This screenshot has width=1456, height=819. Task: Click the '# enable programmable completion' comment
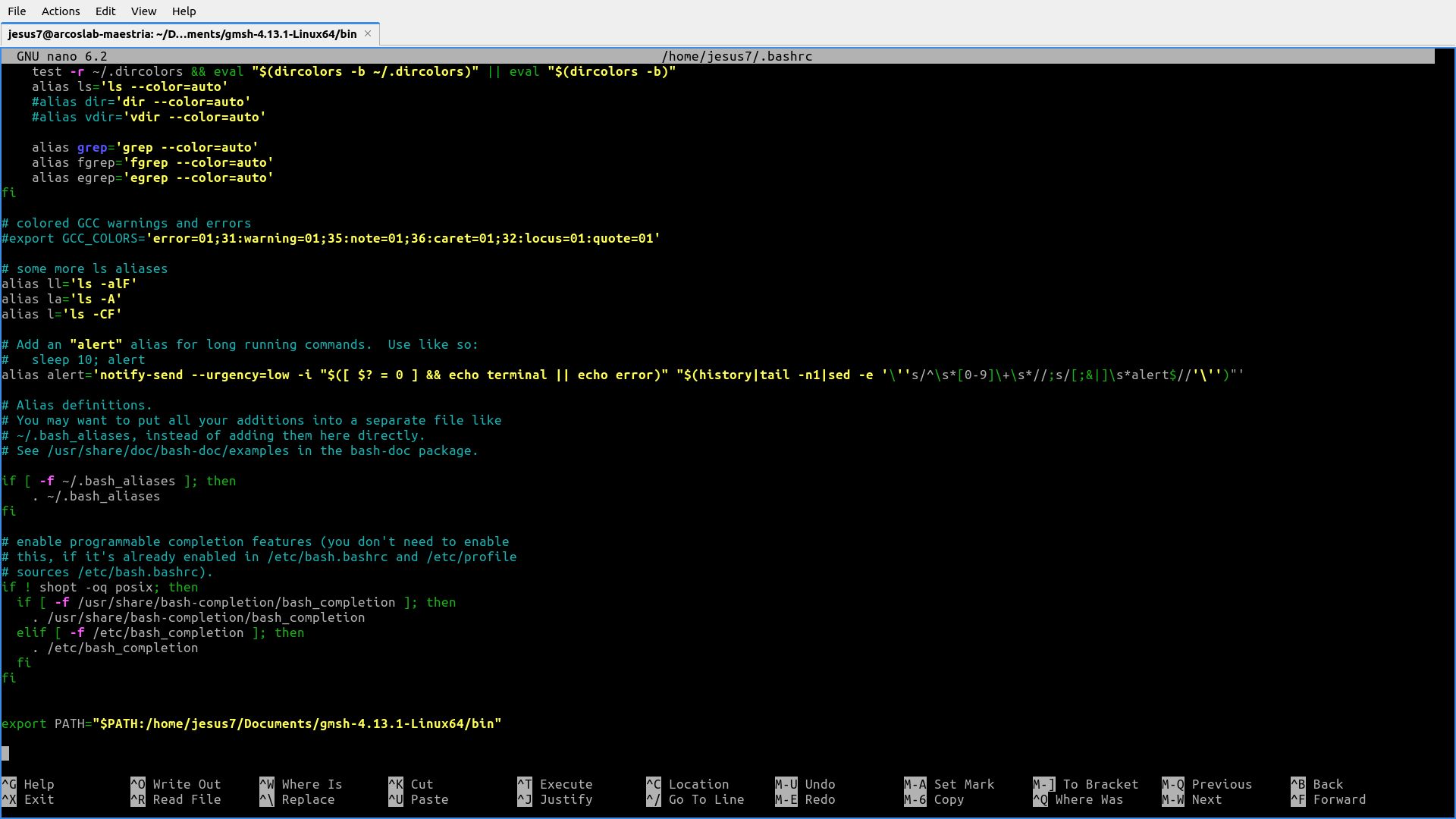coord(256,541)
